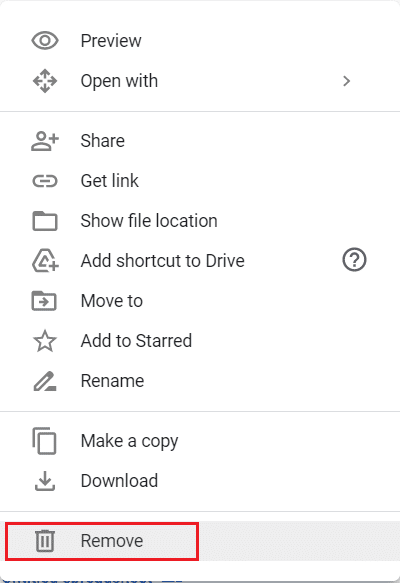This screenshot has width=400, height=583.
Task: Choose Preview from the context menu
Action: click(200, 41)
